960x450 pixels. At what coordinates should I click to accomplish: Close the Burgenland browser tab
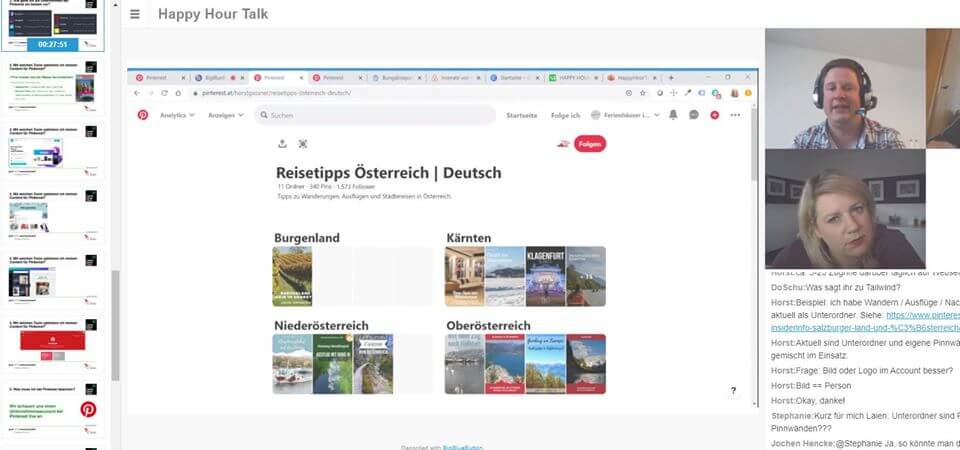tap(419, 78)
